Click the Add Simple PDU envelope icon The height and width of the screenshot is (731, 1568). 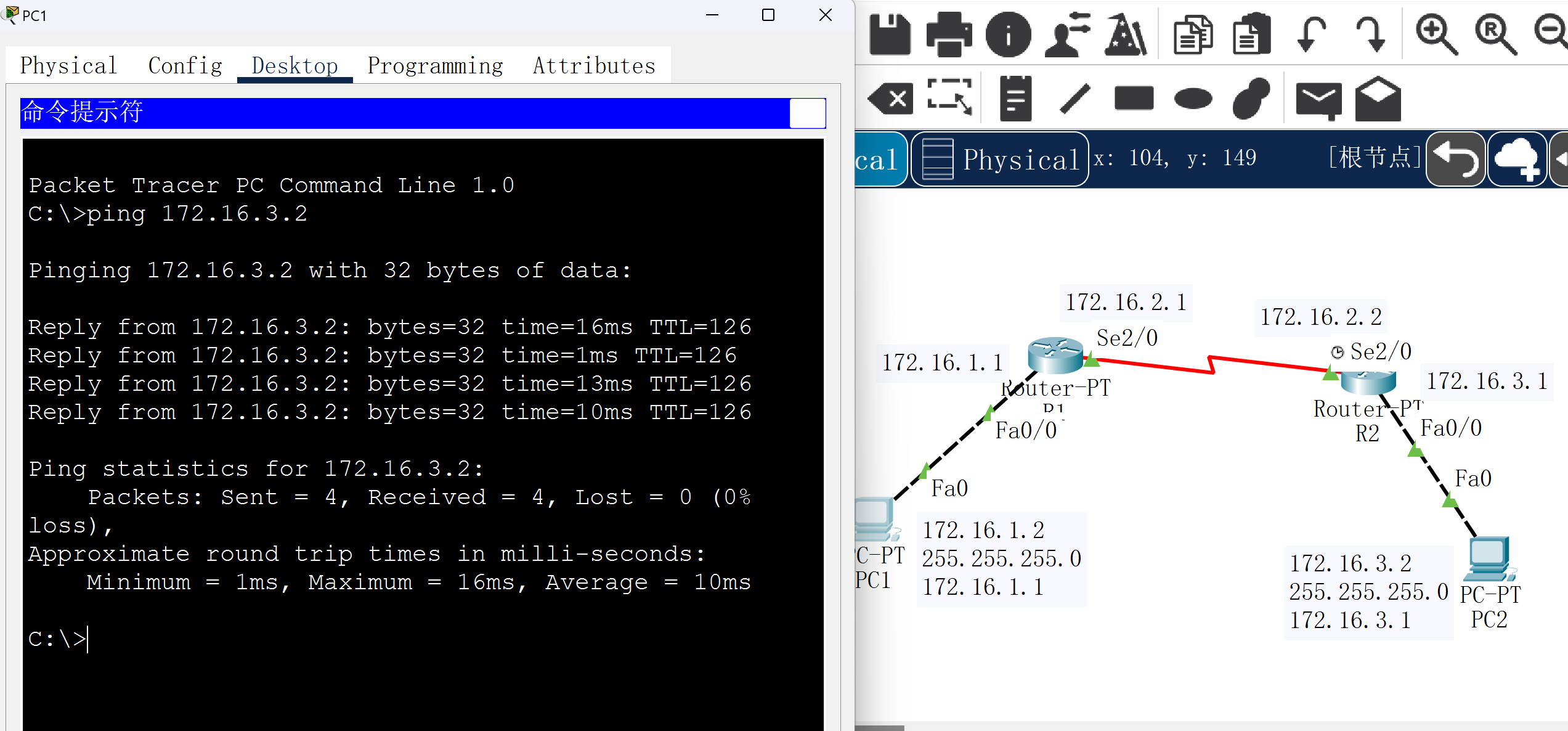(1318, 99)
